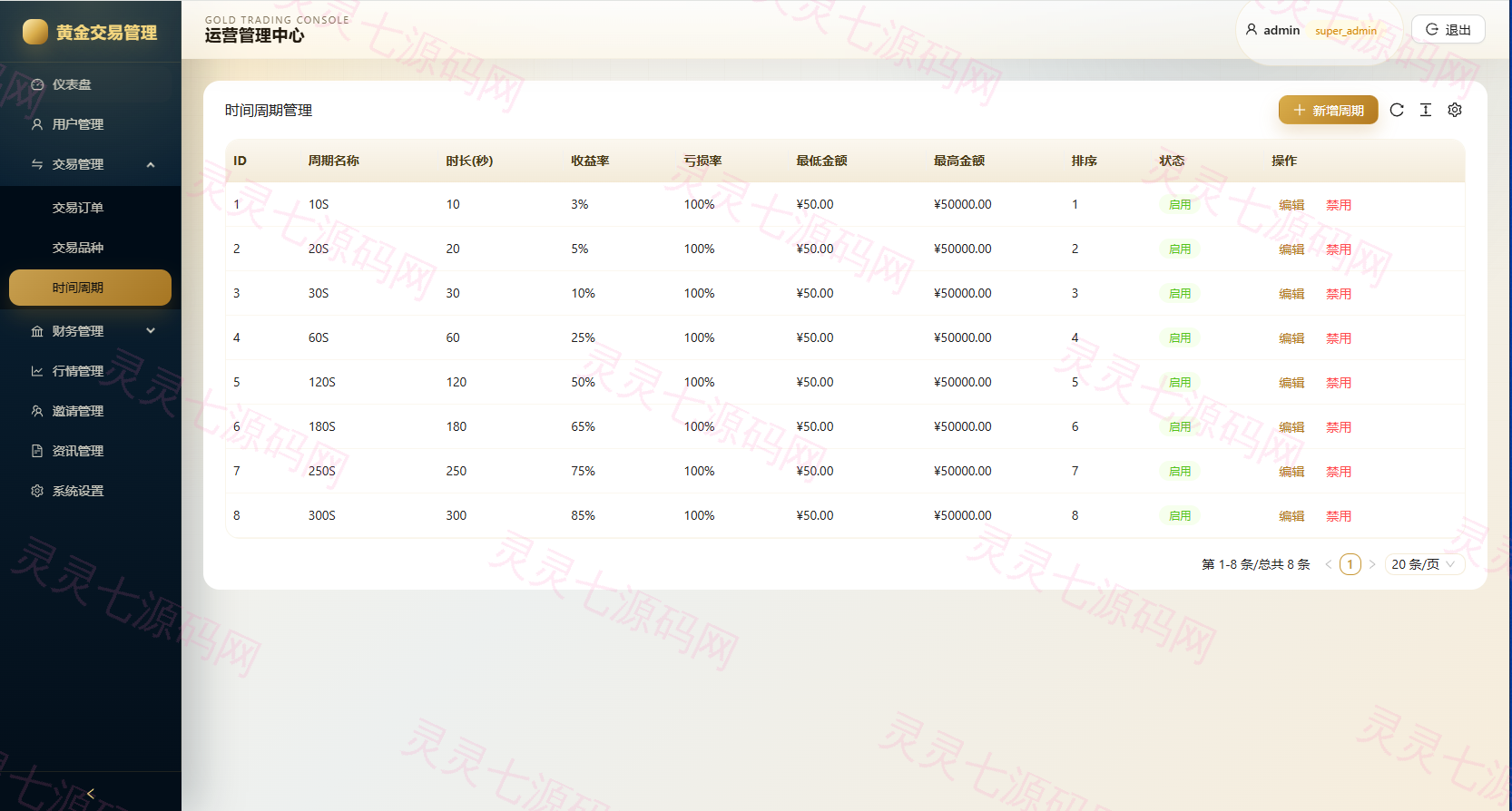Open the column settings gear icon

1455,110
